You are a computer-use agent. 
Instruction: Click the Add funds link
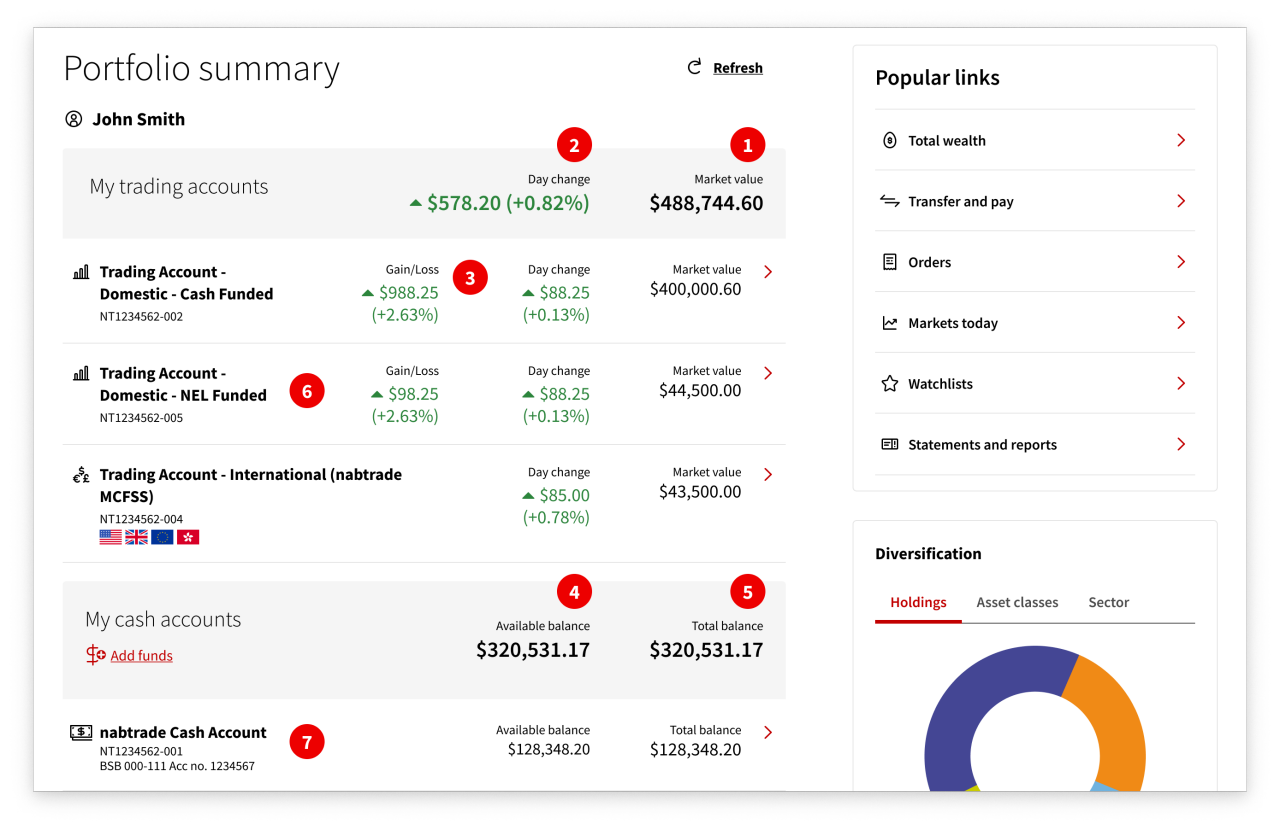click(141, 656)
